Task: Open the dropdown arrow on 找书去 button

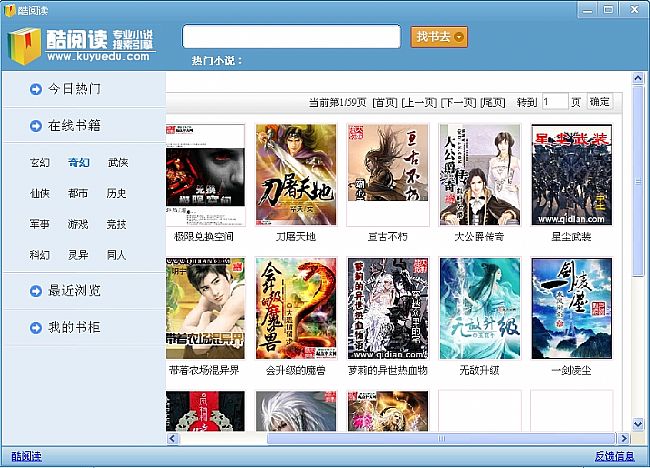Action: coord(459,37)
